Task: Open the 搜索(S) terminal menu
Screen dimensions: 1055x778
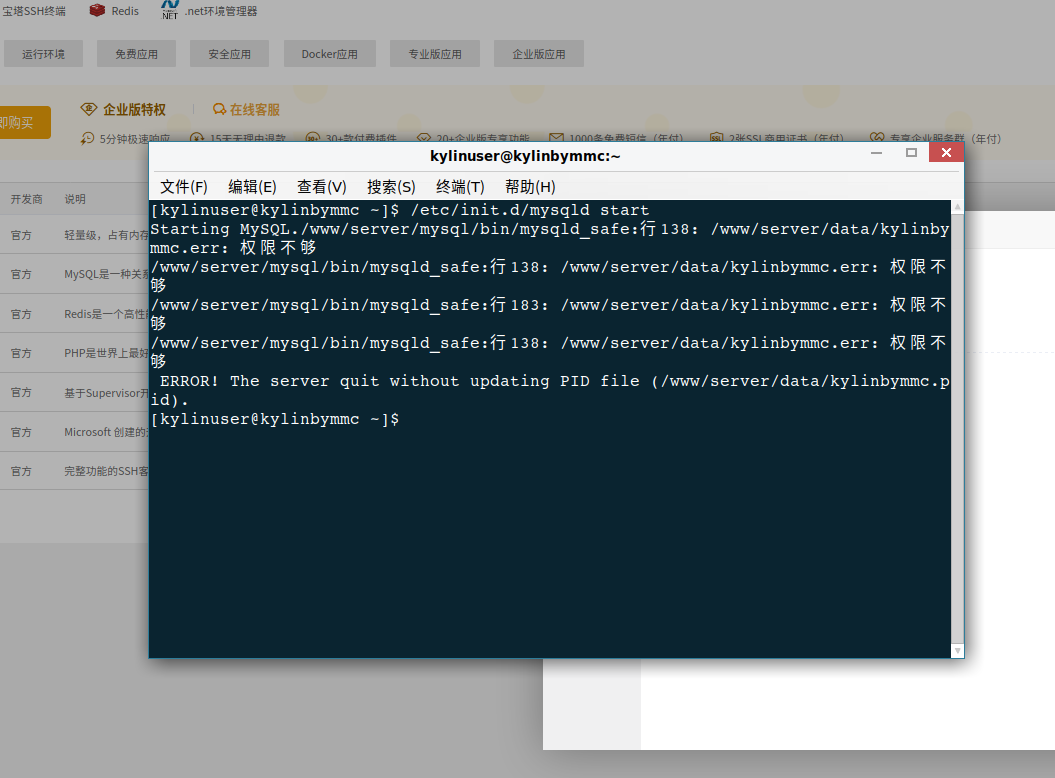Action: click(391, 187)
